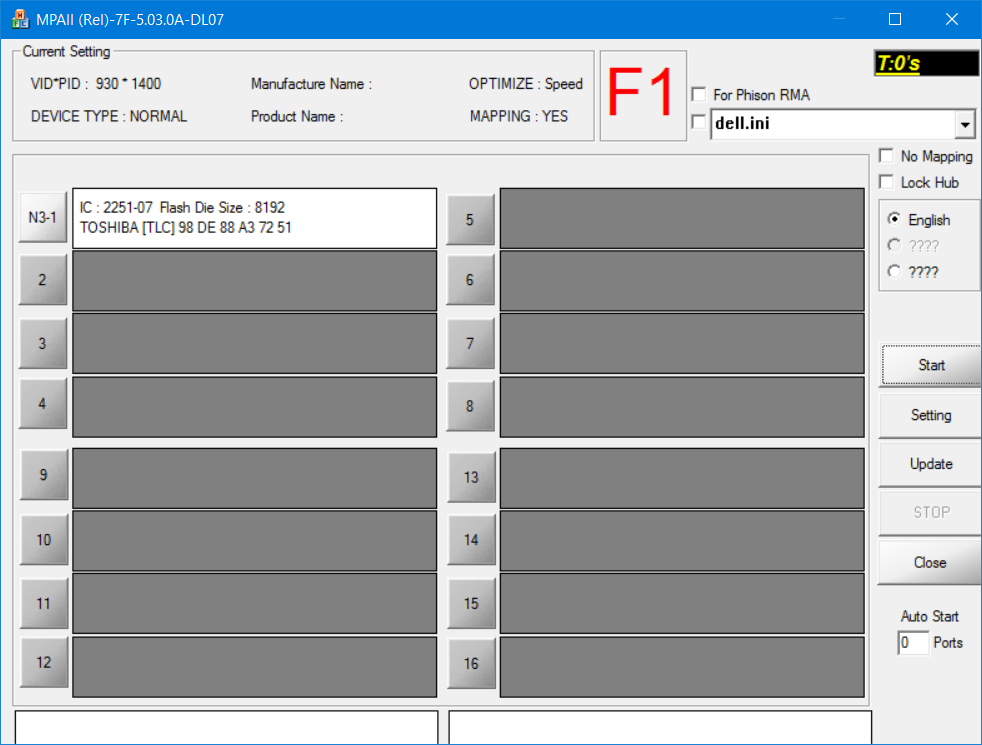982x745 pixels.
Task: Click port button 11
Action: (44, 604)
